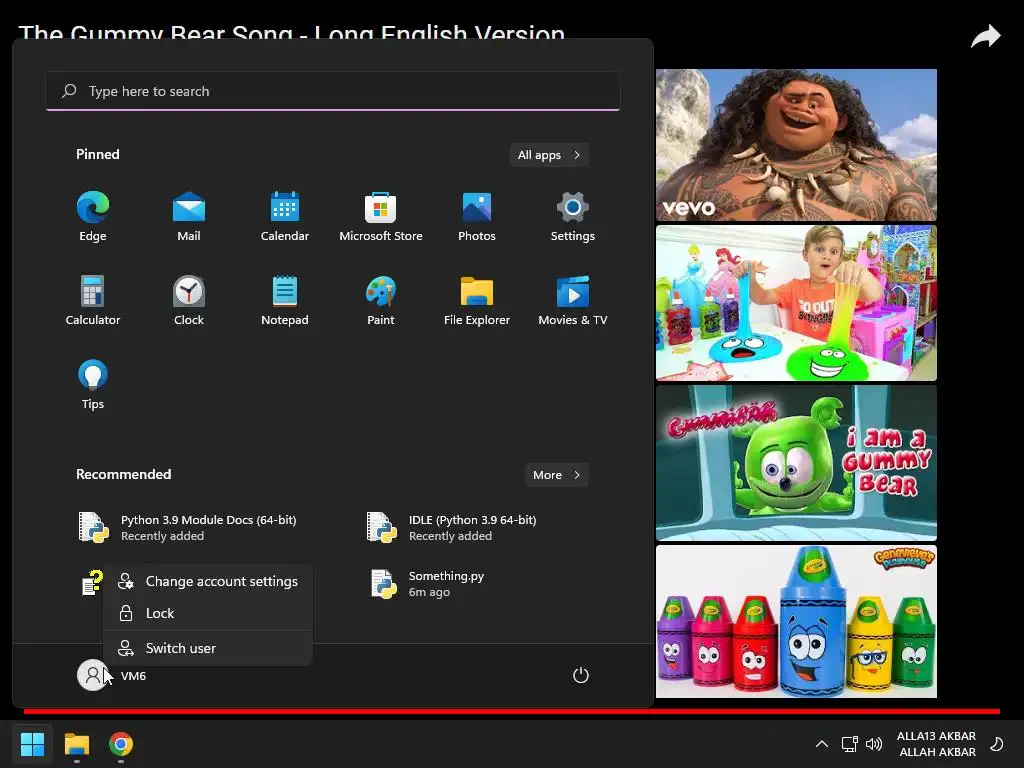
Task: Select Switch user from the account menu
Action: point(208,648)
